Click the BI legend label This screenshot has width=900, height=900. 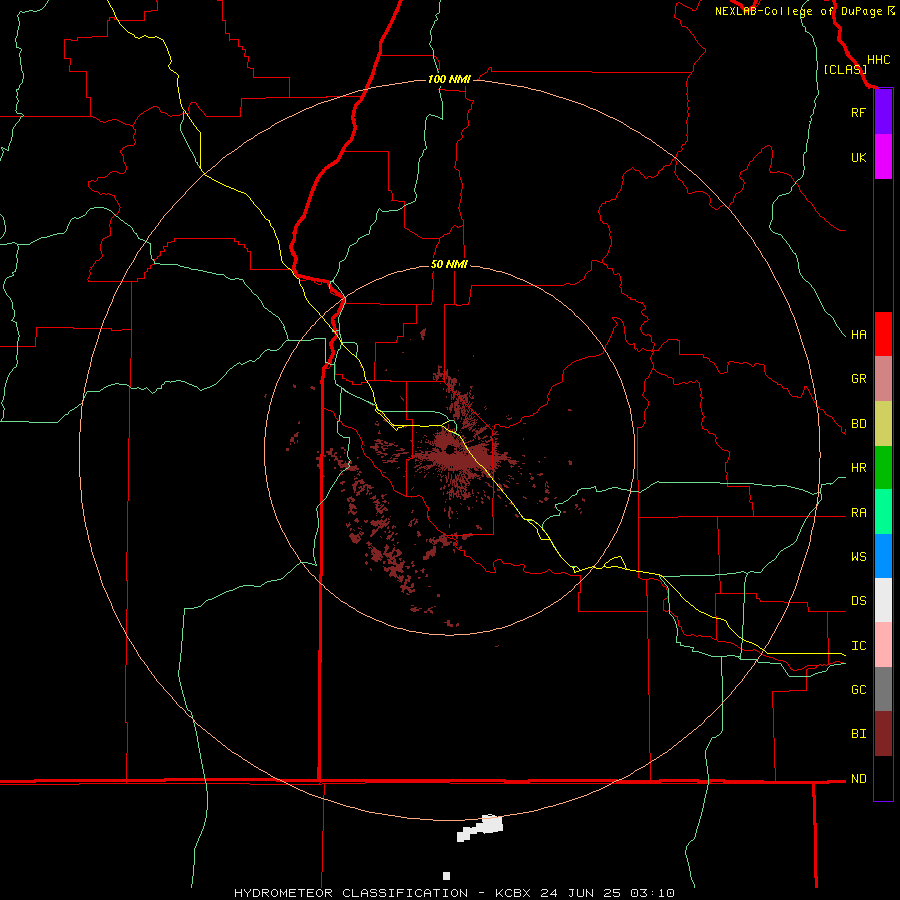[858, 734]
